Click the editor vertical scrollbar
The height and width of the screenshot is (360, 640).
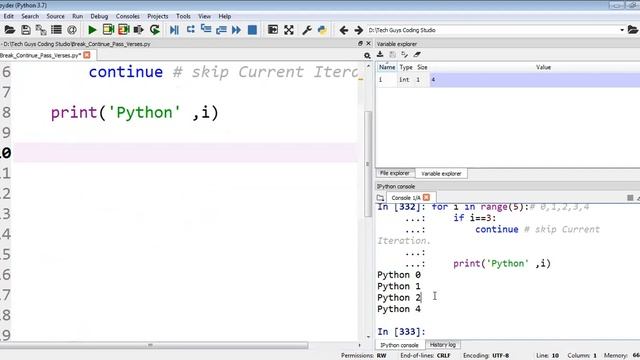(x=368, y=163)
